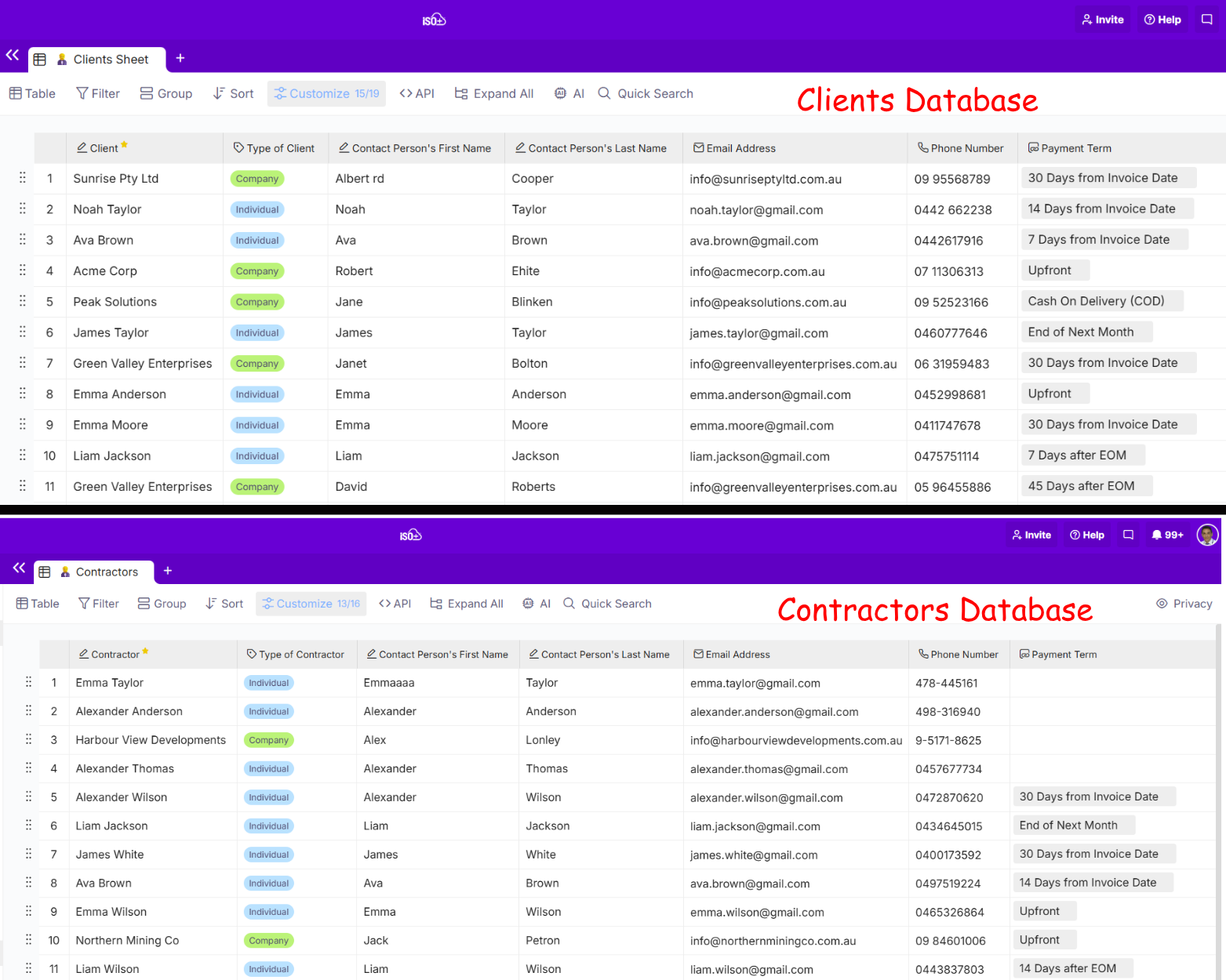Toggle Privacy view in Contractors database
The width and height of the screenshot is (1226, 980).
click(x=1184, y=604)
